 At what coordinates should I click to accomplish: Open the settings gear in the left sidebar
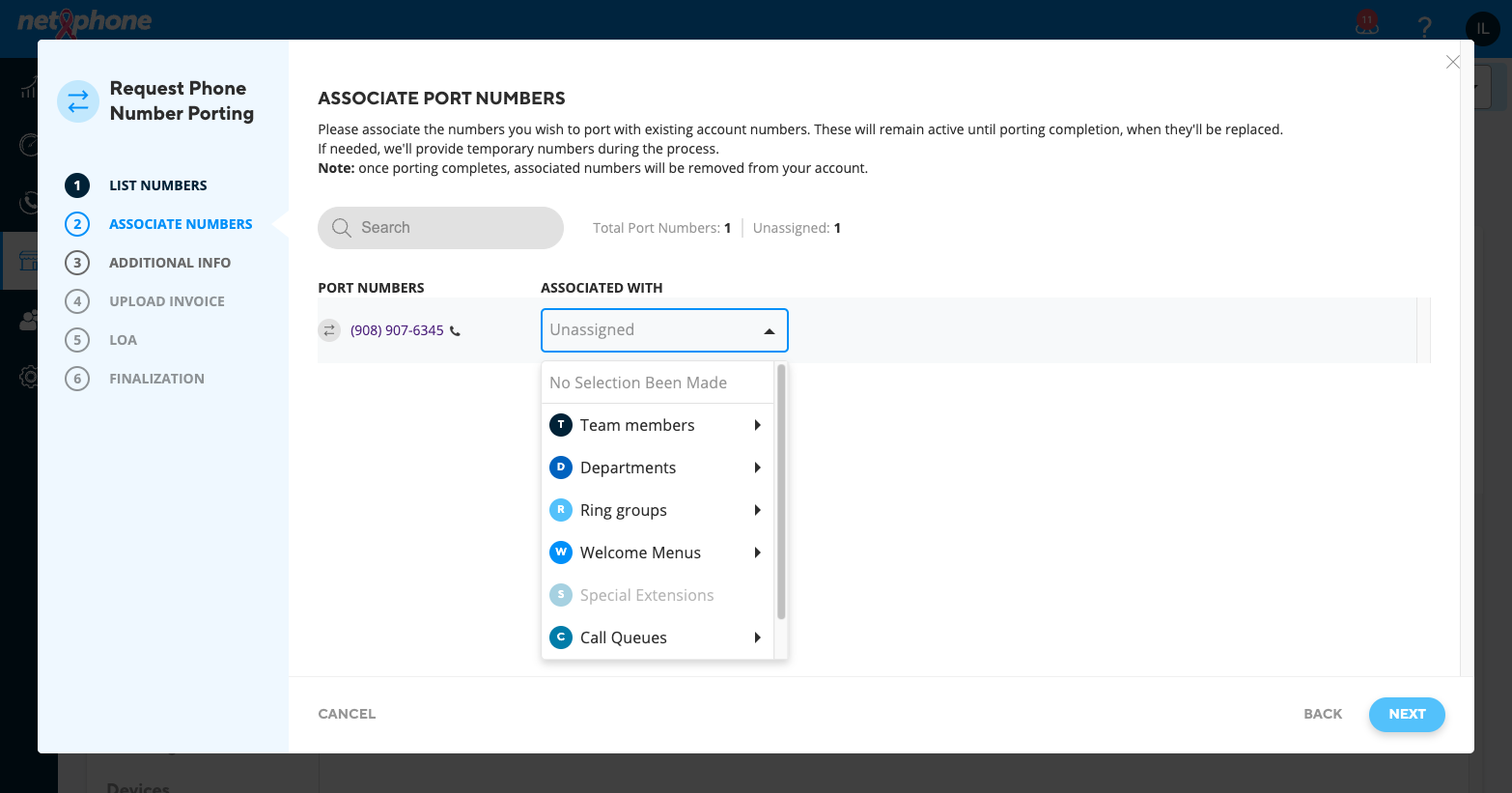29,377
